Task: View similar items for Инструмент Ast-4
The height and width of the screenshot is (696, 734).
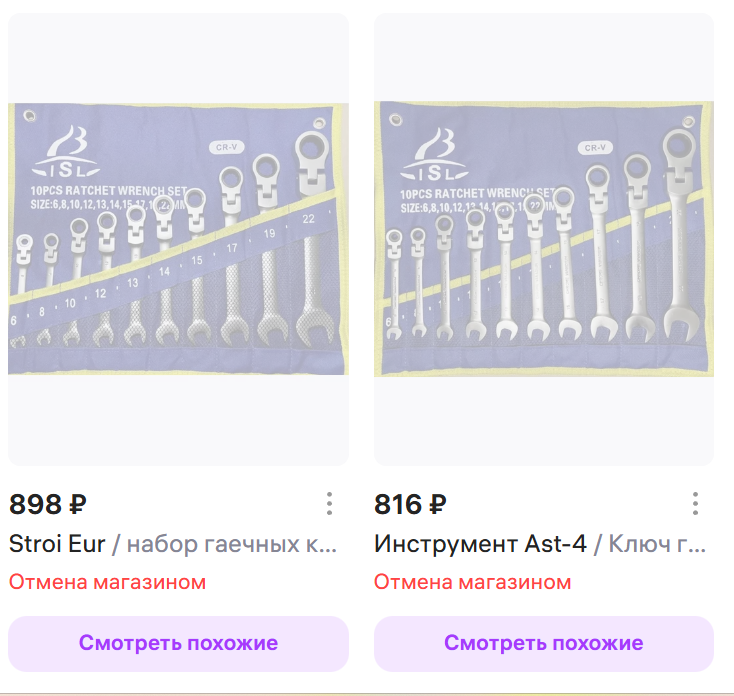Action: [x=544, y=644]
